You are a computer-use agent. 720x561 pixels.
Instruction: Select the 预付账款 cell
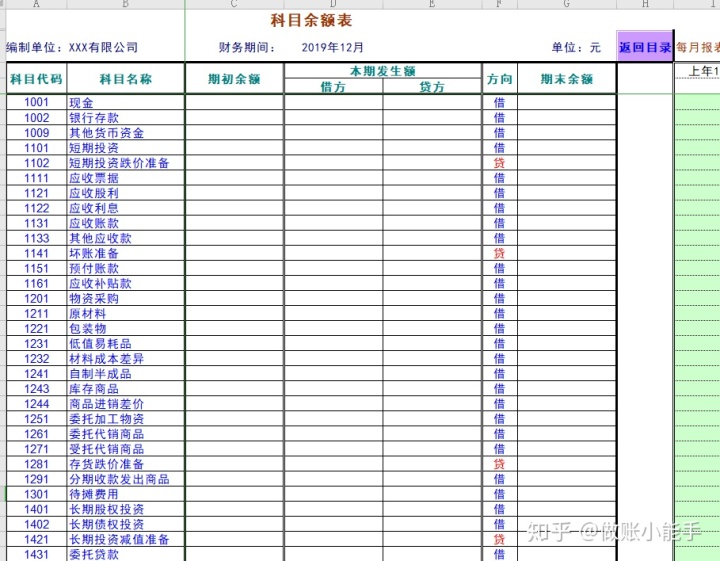point(125,268)
